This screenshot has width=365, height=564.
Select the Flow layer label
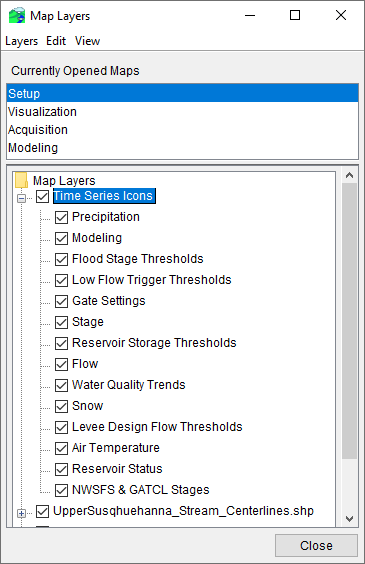85,364
